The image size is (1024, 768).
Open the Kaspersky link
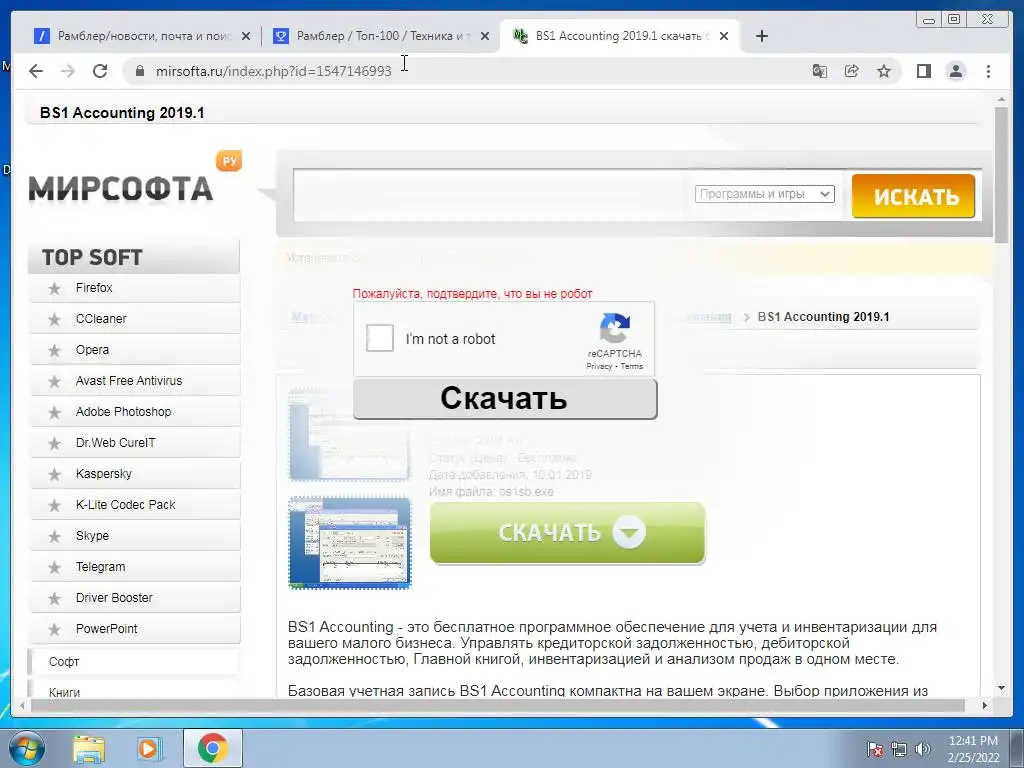(103, 474)
